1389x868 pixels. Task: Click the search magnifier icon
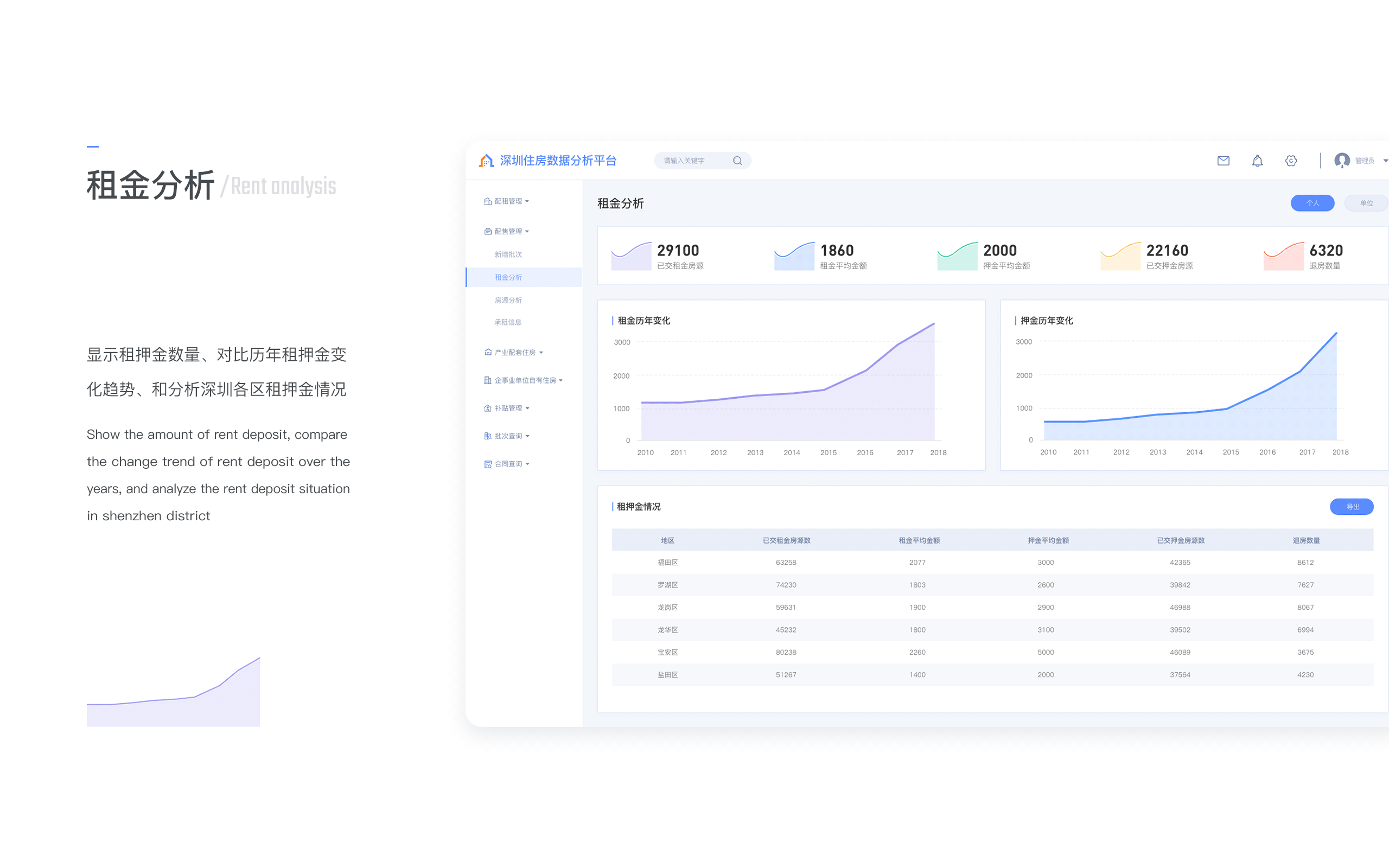click(x=737, y=161)
